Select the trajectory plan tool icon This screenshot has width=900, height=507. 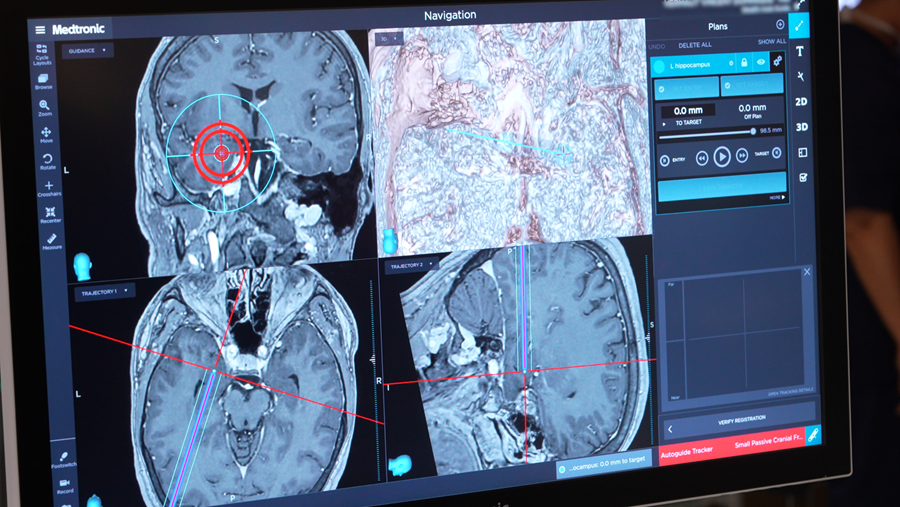click(799, 25)
